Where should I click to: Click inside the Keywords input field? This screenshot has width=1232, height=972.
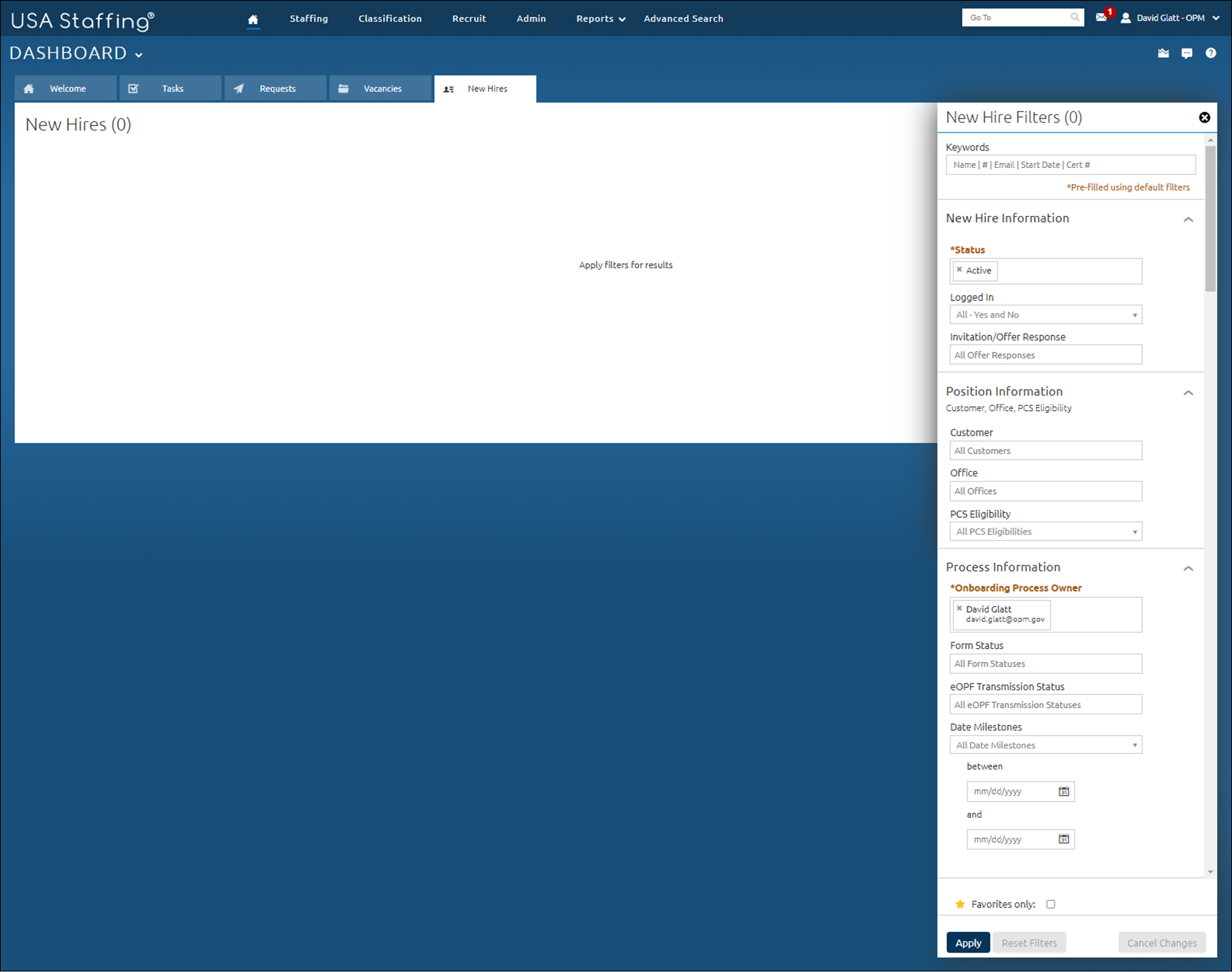coord(1070,165)
